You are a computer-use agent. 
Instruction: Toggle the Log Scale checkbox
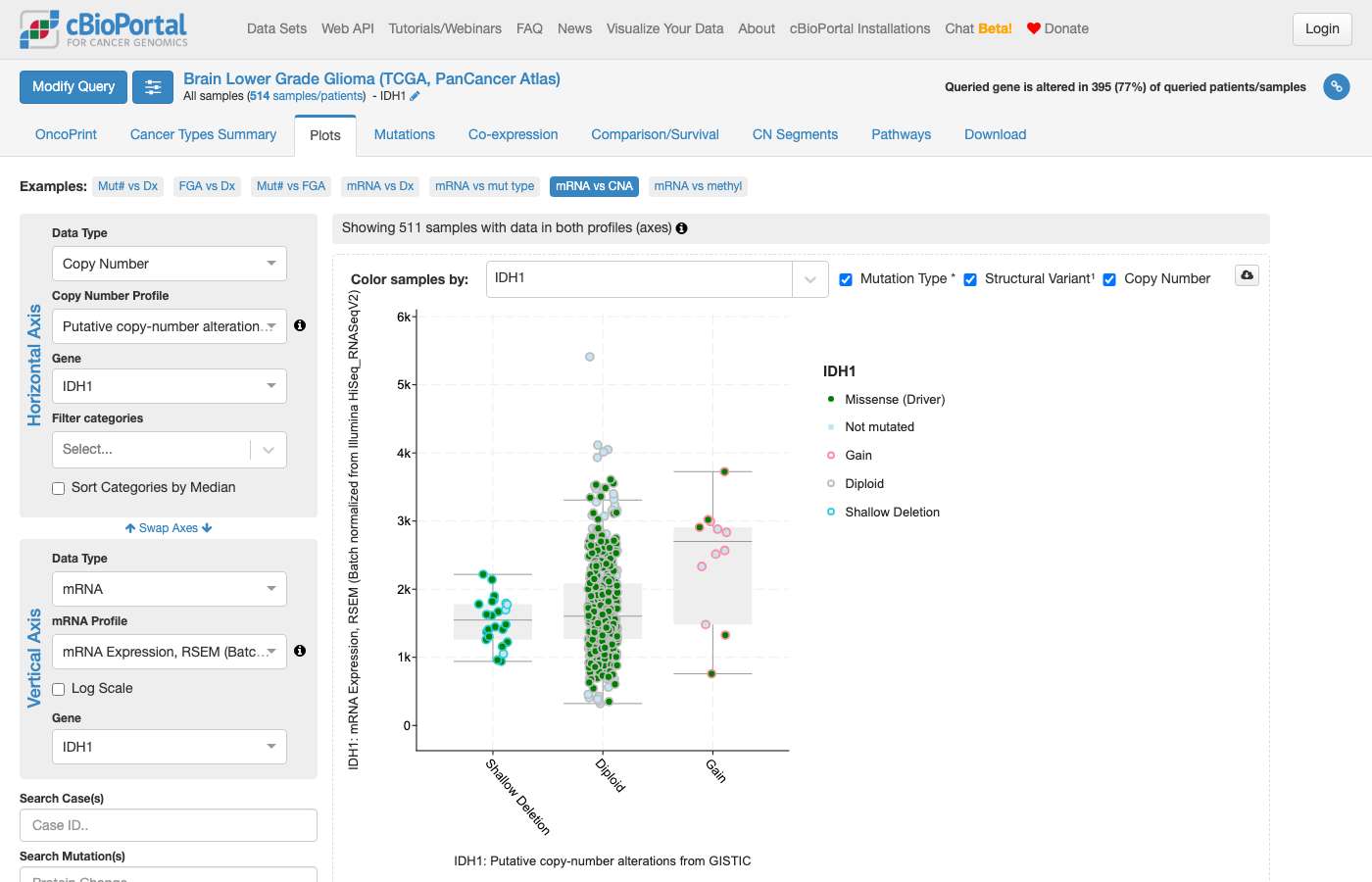click(x=59, y=689)
